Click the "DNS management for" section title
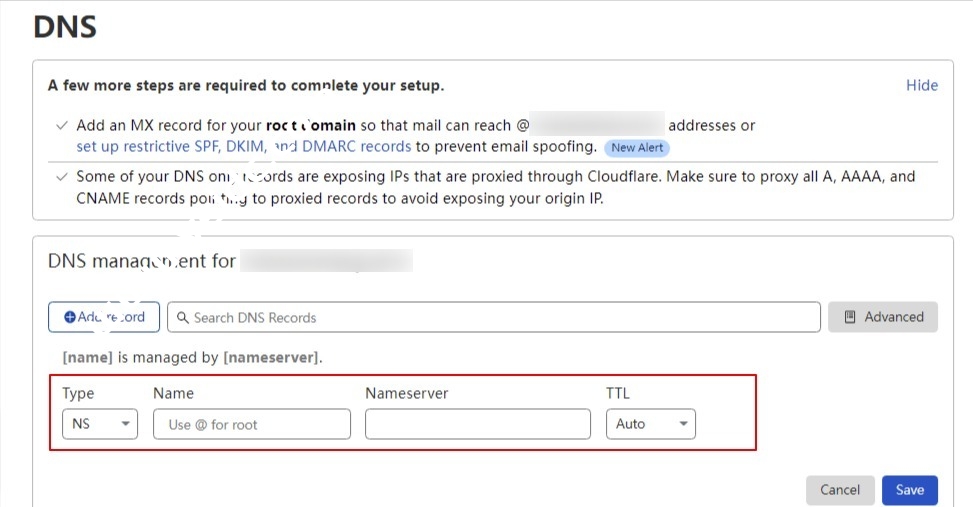Image resolution: width=973 pixels, height=507 pixels. point(142,261)
